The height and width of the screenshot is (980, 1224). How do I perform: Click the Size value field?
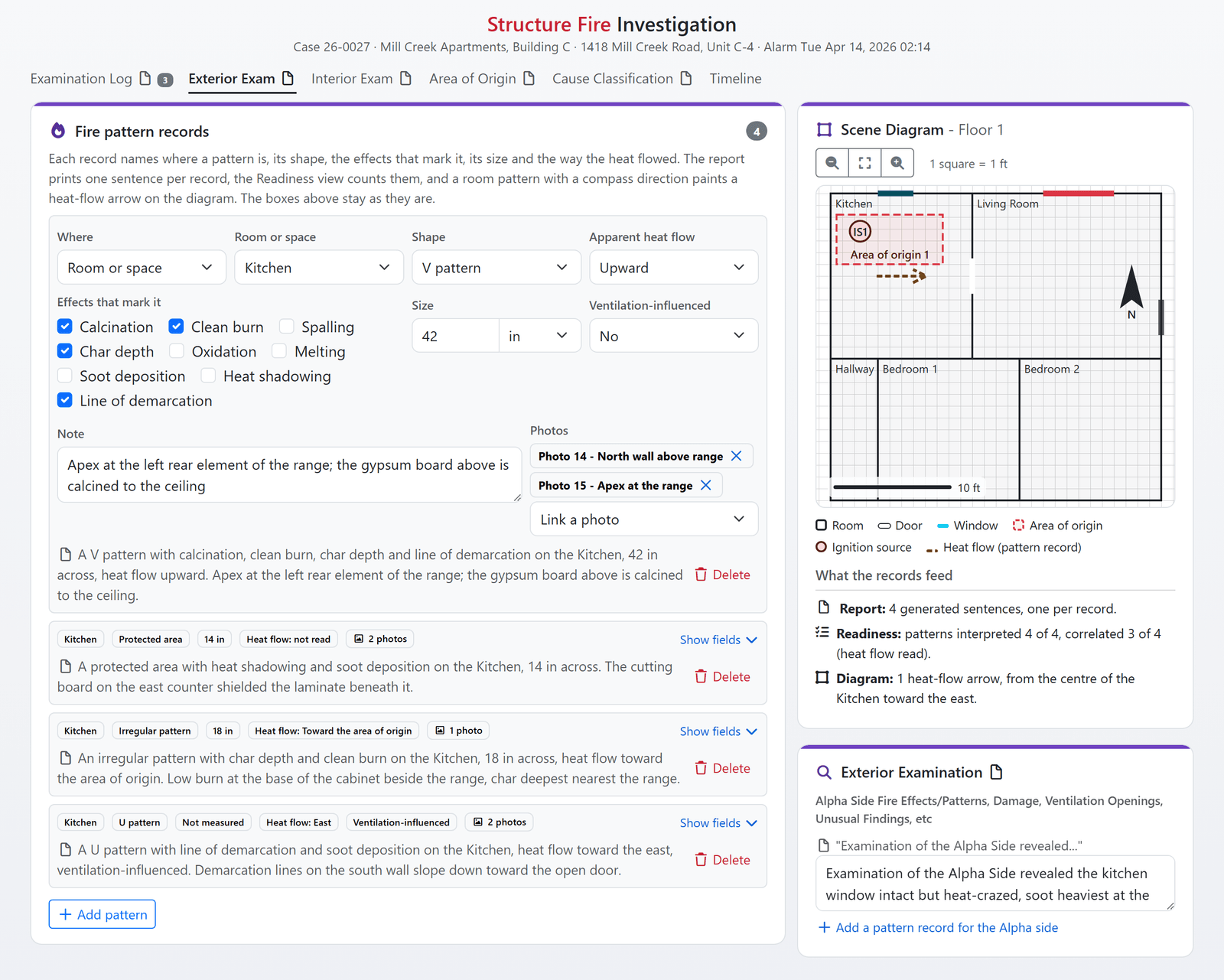pos(455,335)
